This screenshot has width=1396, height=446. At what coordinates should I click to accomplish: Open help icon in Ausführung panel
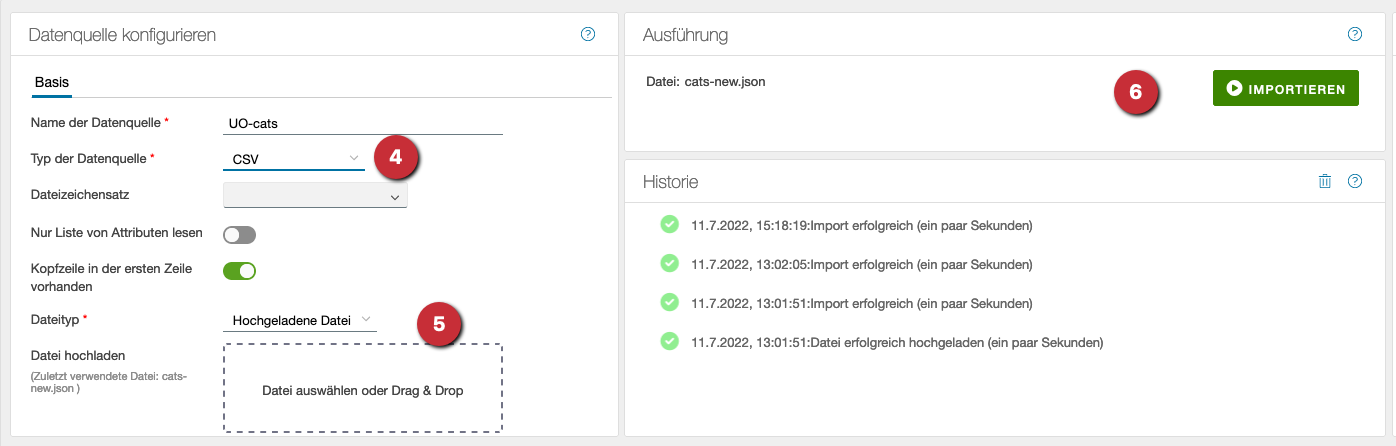click(x=1355, y=34)
